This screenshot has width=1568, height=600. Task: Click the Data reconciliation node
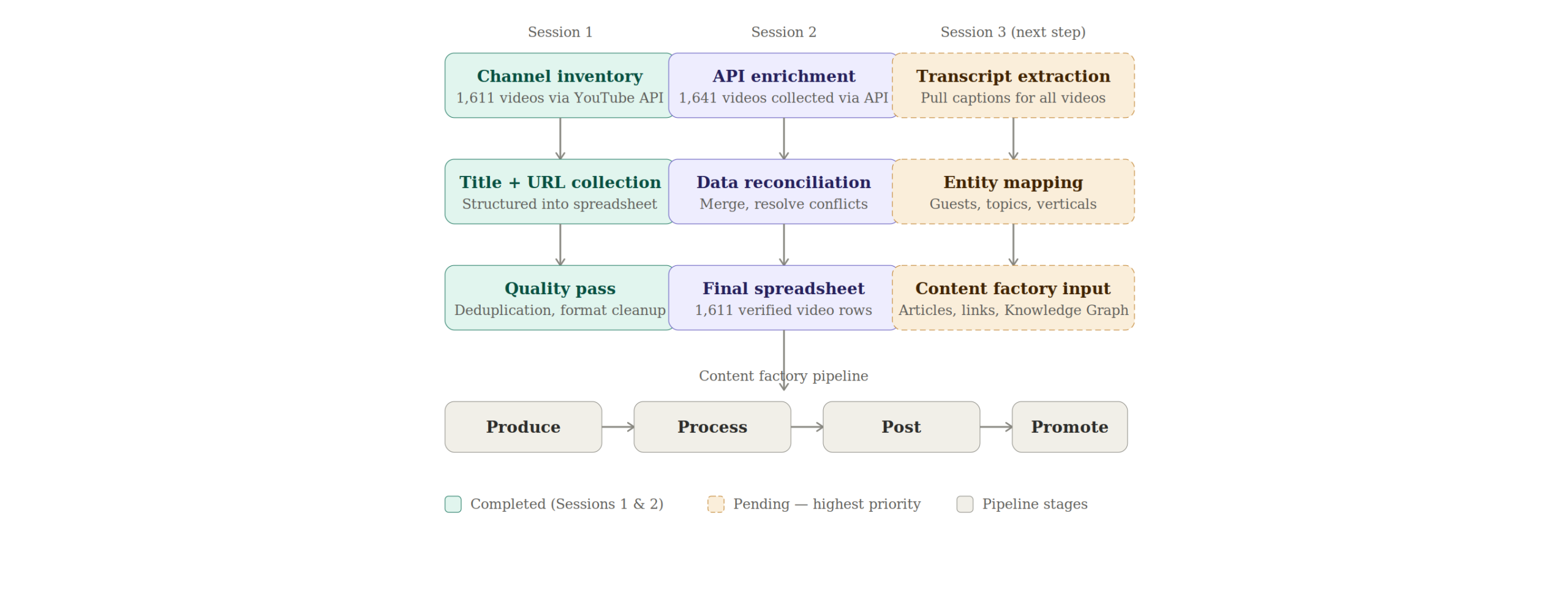click(x=783, y=191)
